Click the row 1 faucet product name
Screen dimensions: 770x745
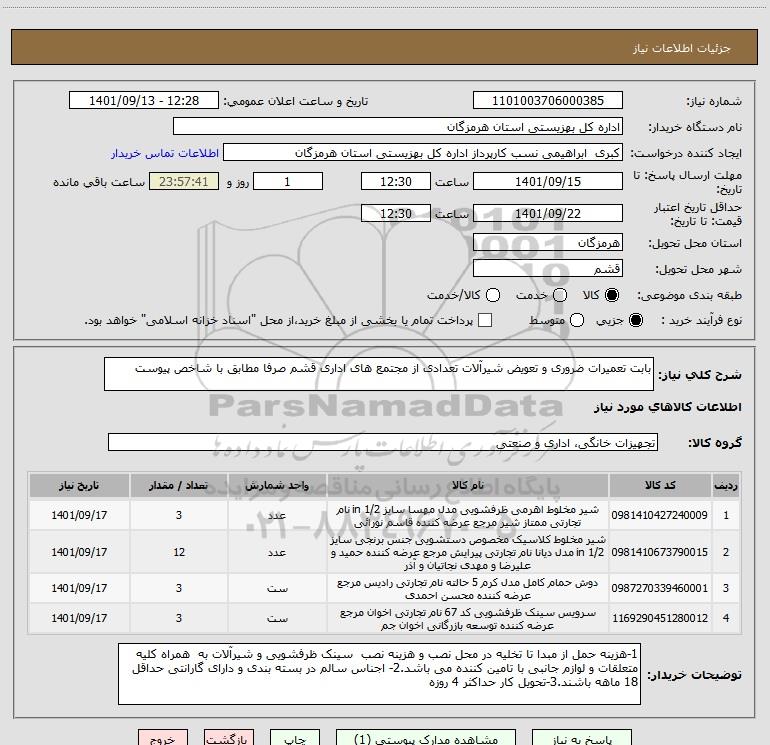468,516
